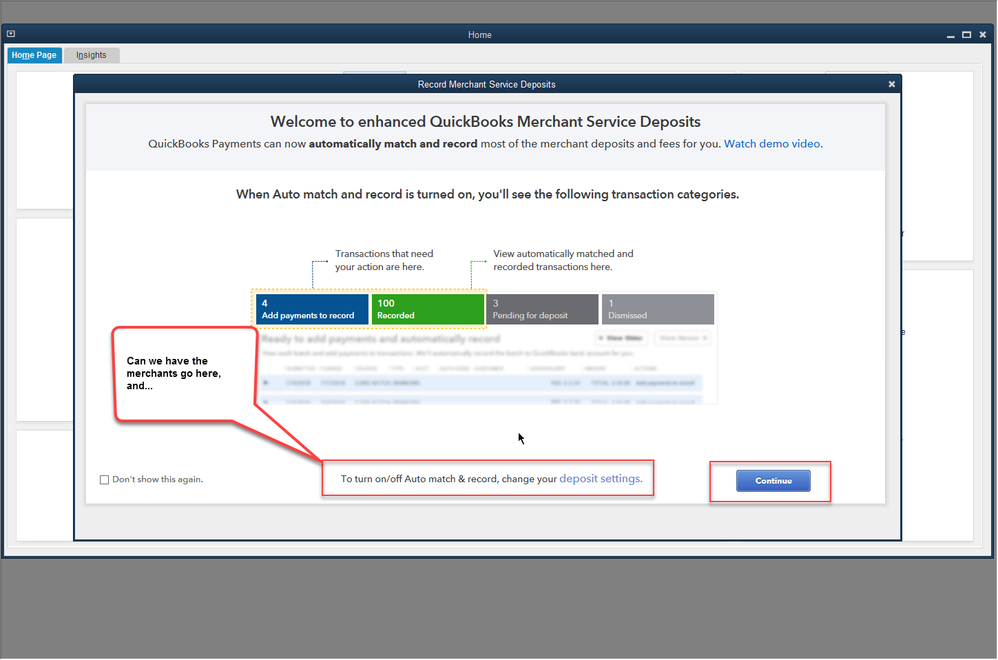
Task: Tick Don't show this again checkbox
Action: (x=104, y=480)
